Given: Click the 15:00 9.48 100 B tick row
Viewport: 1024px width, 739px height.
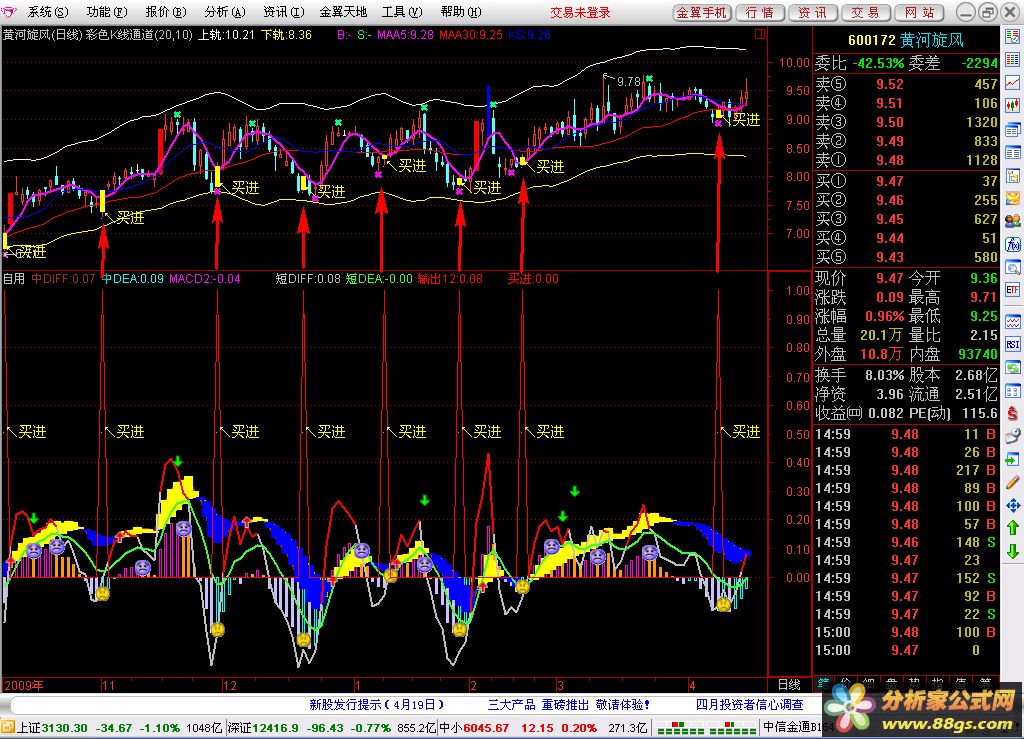Looking at the screenshot, I should 906,632.
